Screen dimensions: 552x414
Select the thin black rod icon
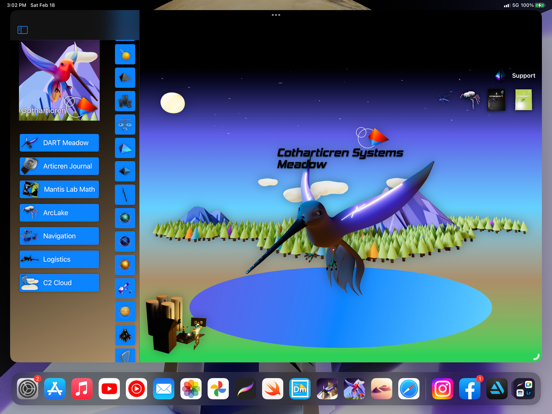[x=125, y=195]
